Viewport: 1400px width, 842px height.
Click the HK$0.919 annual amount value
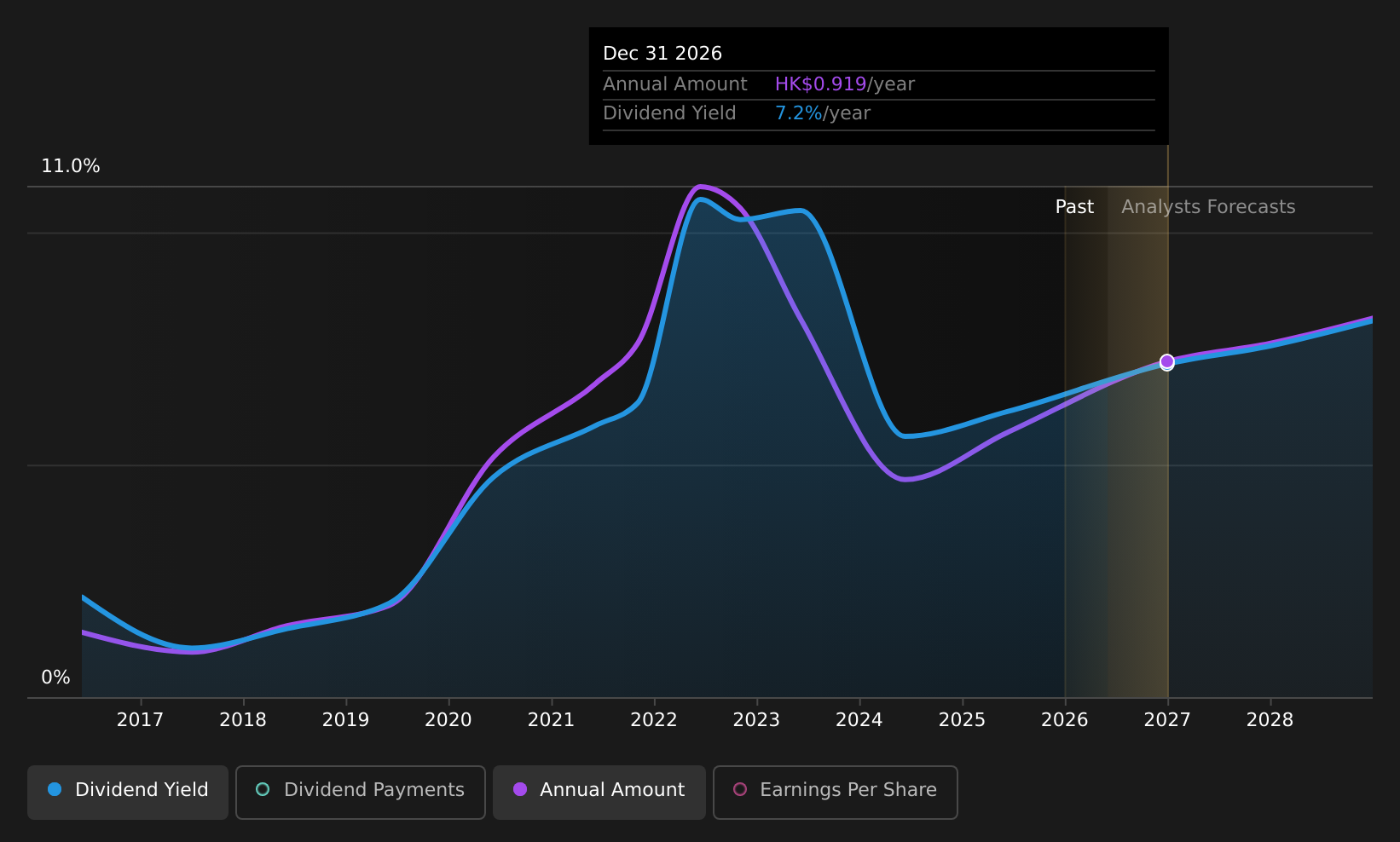click(x=820, y=84)
